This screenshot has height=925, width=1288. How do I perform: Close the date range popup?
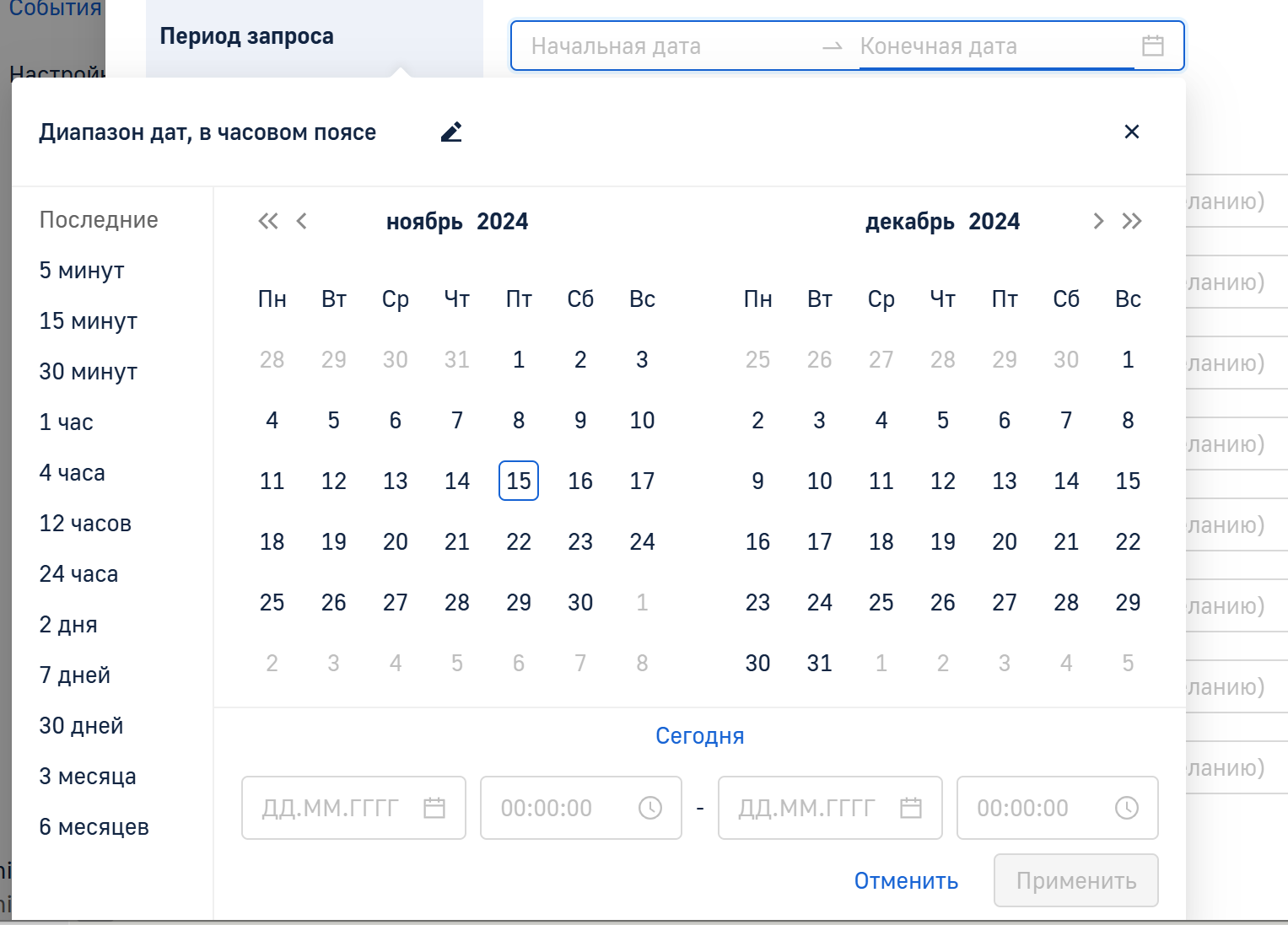coord(1132,132)
